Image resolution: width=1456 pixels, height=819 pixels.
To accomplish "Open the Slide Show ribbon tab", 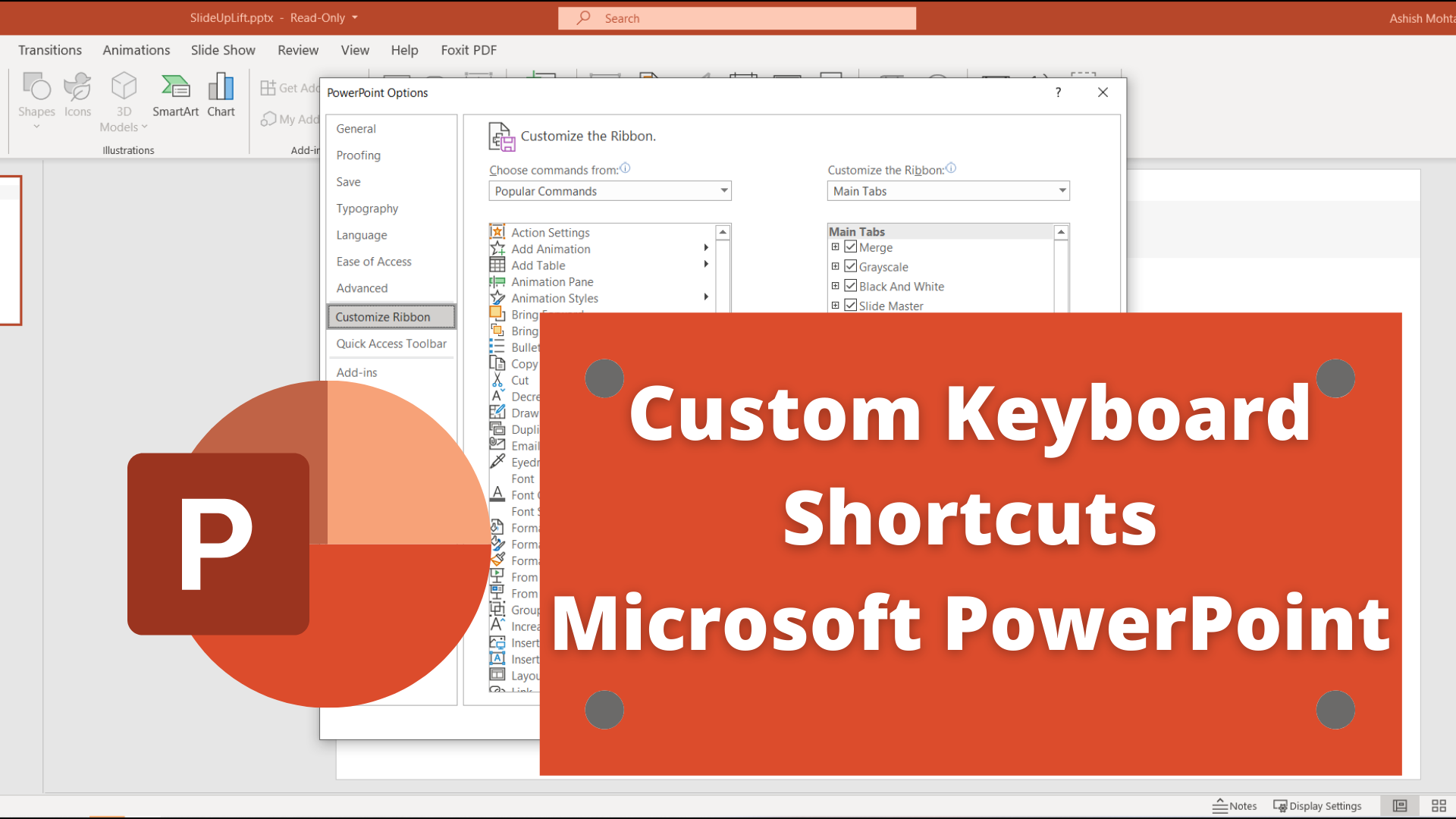I will point(223,50).
